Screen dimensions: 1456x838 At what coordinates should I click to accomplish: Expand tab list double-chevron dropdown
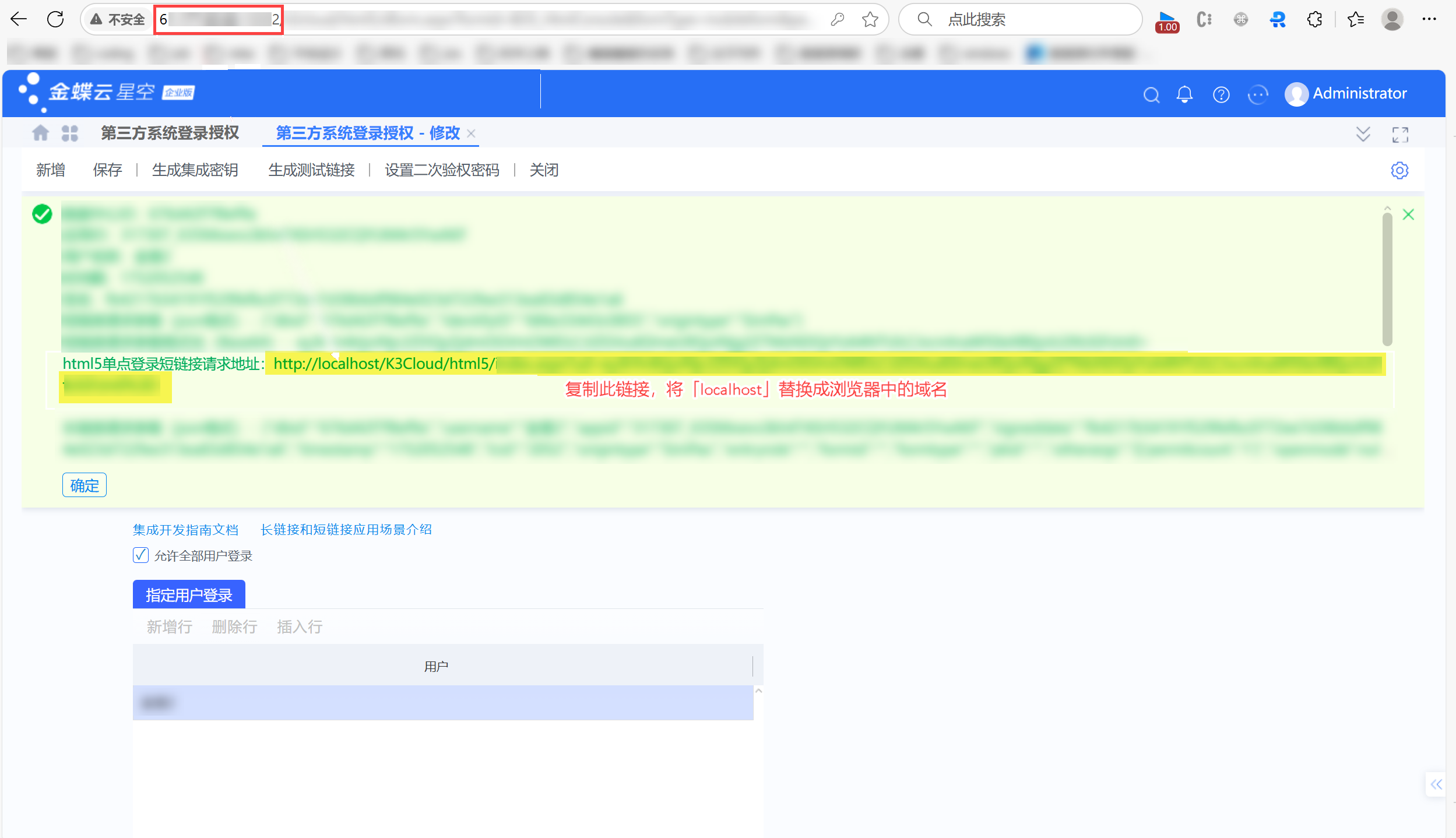[1363, 135]
